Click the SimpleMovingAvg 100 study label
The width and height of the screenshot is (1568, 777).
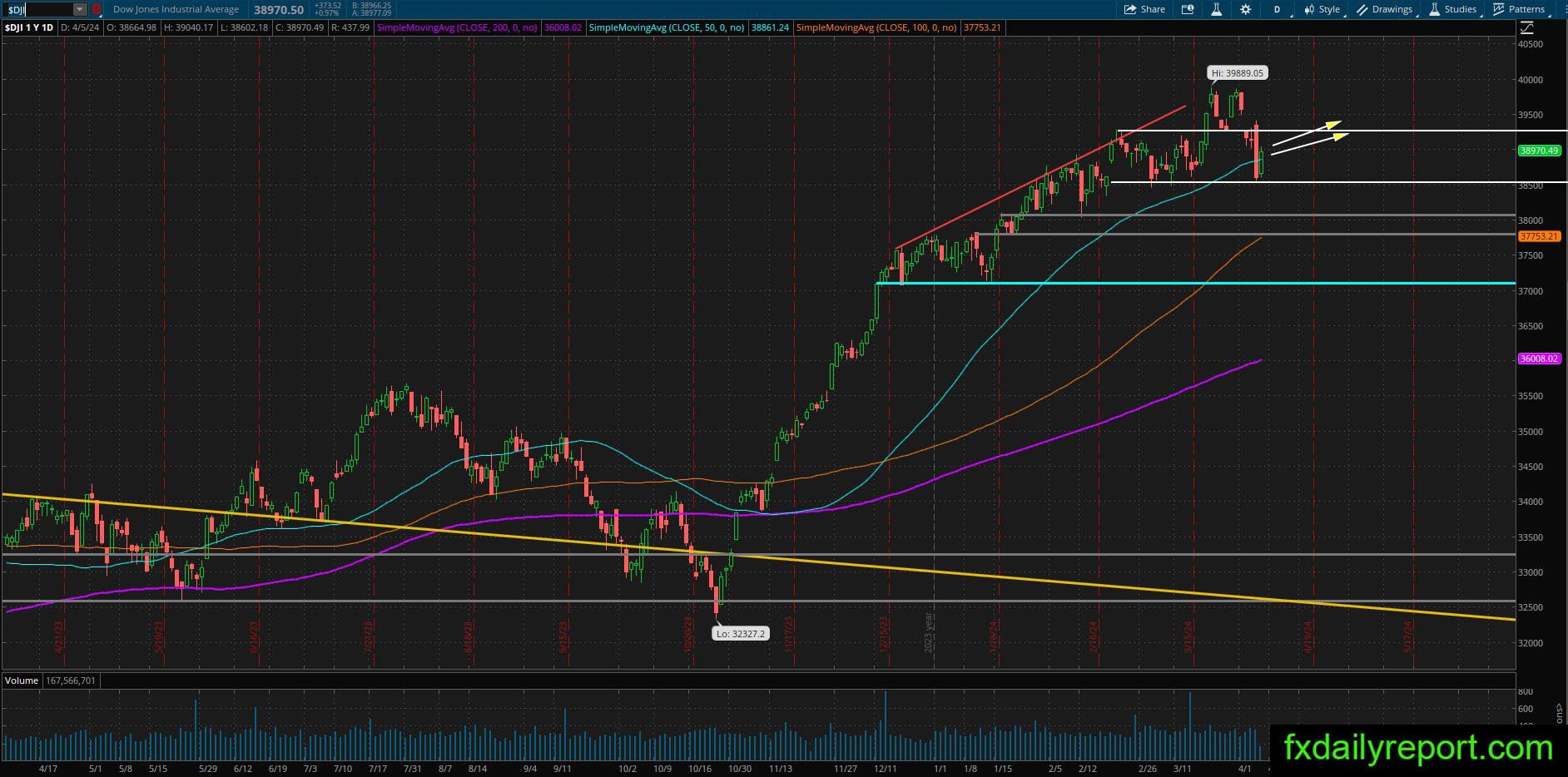(x=876, y=27)
